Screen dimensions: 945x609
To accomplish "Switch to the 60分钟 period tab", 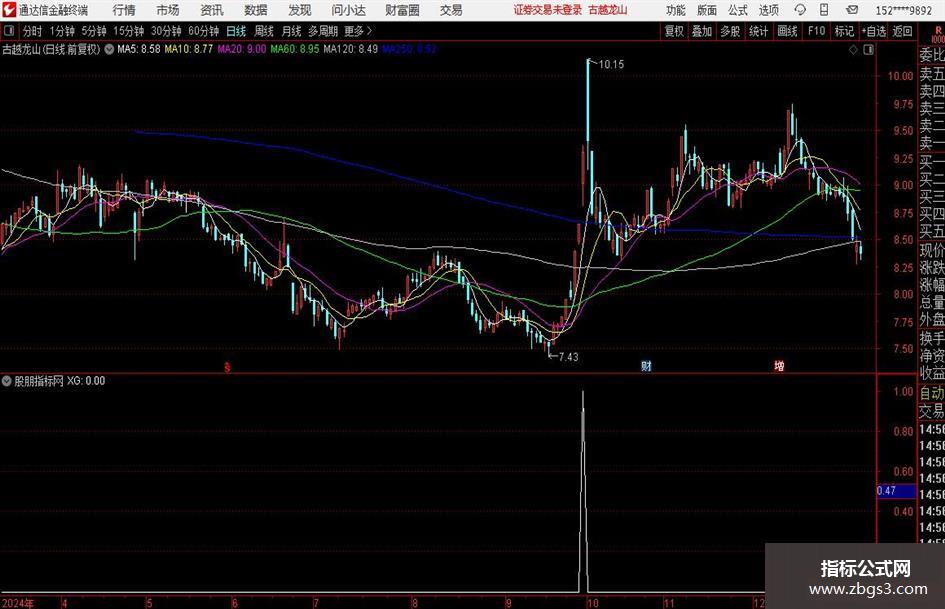I will [203, 31].
